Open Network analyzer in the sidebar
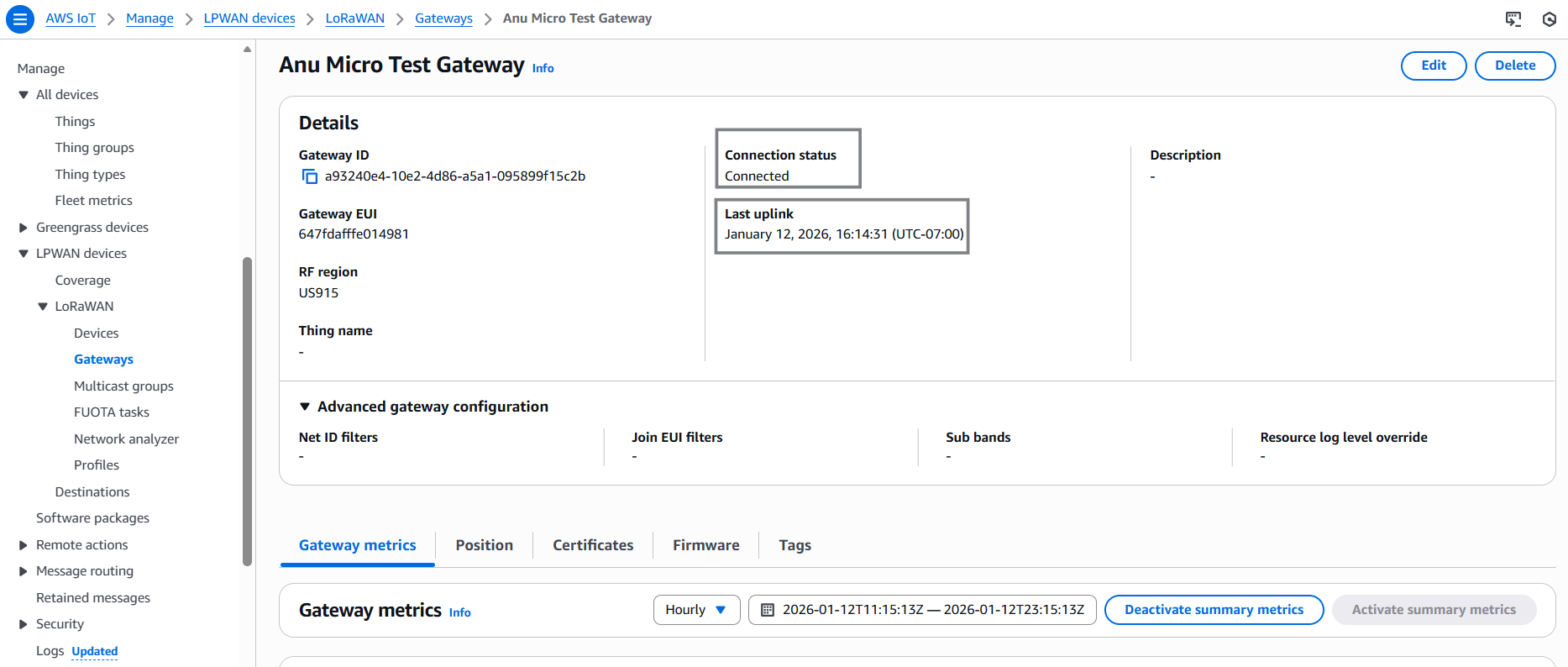 pyautogui.click(x=126, y=439)
